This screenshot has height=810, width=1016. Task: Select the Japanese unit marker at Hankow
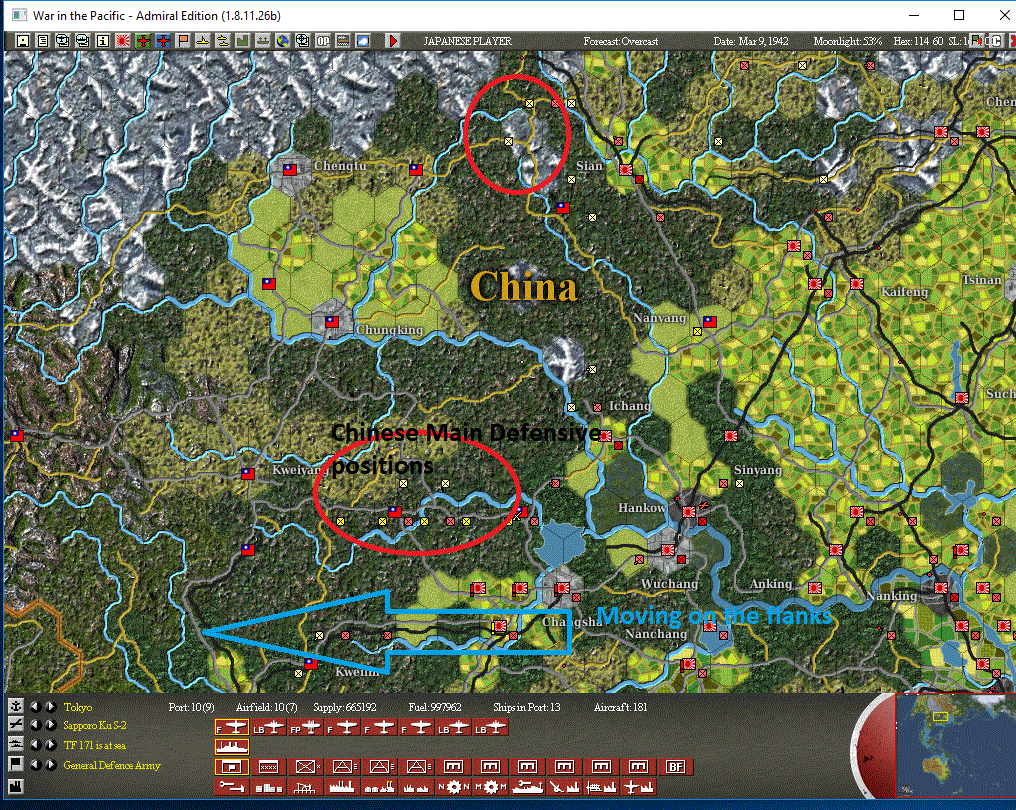[x=689, y=512]
